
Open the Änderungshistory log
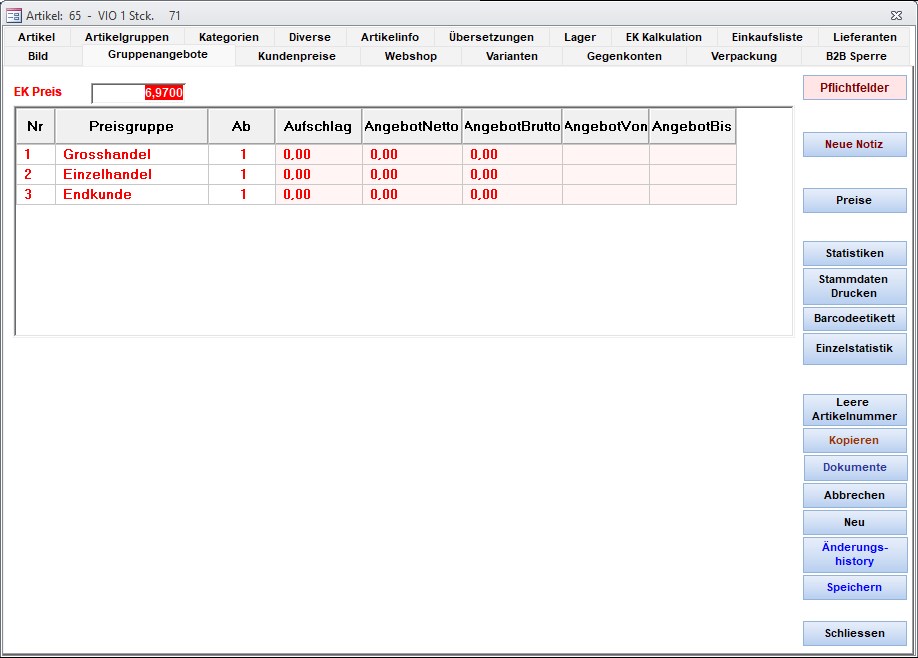(x=854, y=554)
